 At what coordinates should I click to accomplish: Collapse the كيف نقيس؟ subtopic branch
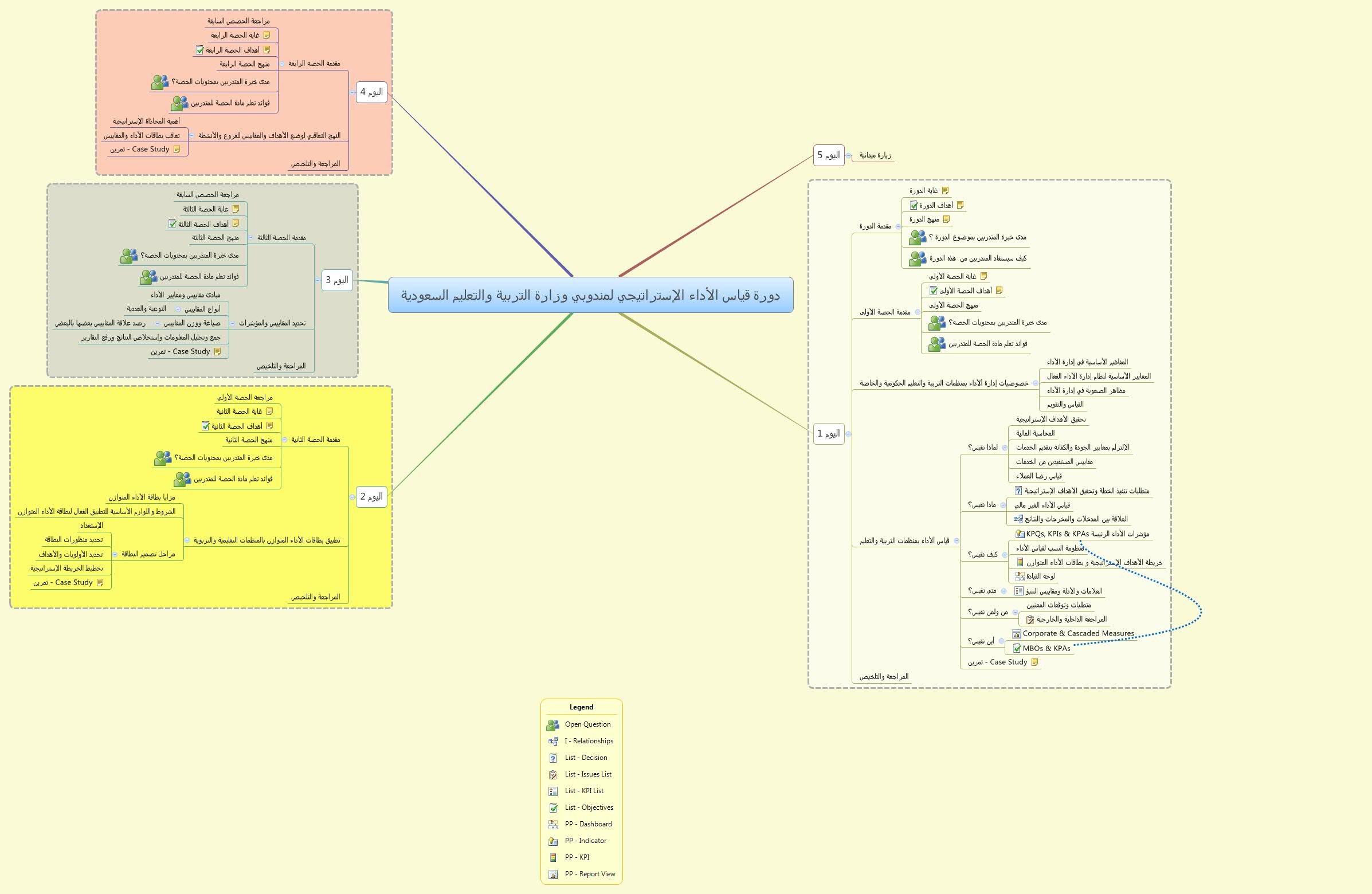[1005, 555]
